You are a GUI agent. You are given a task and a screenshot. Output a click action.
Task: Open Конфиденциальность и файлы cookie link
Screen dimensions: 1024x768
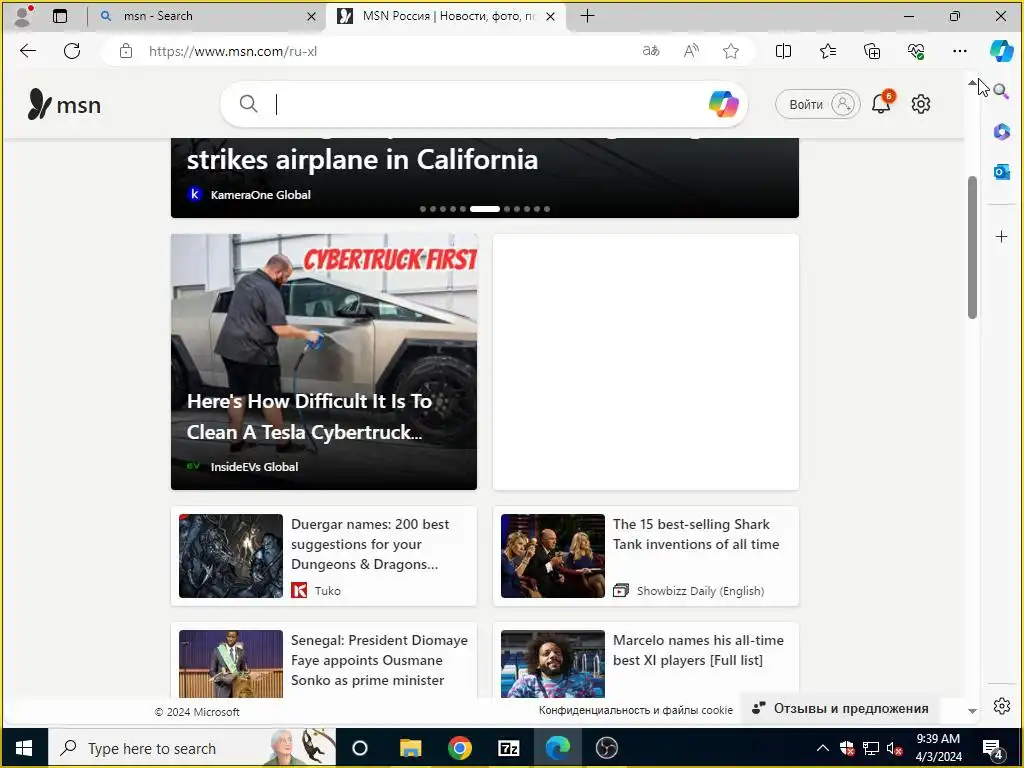click(x=635, y=711)
